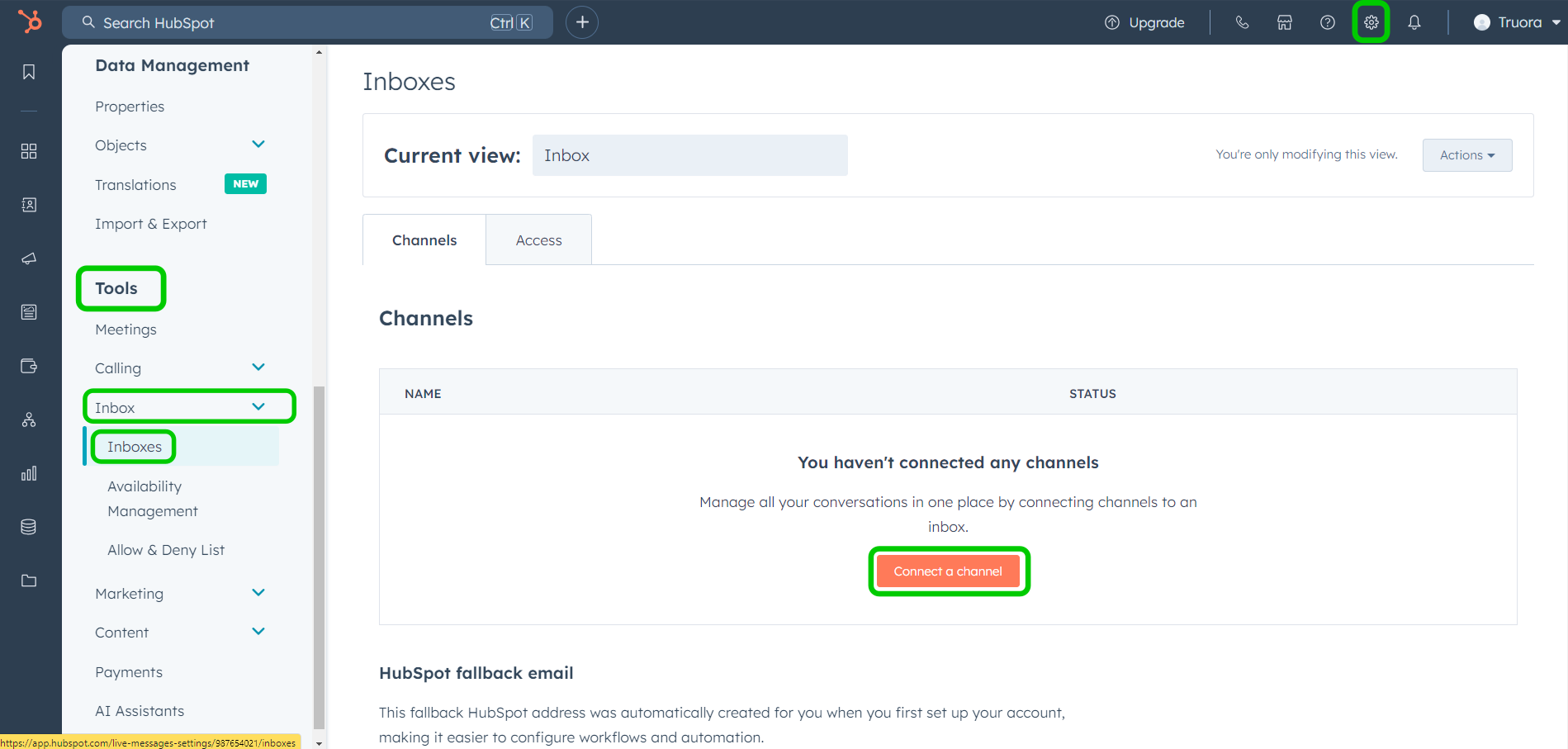This screenshot has height=749, width=1568.
Task: Expand the Content settings submenu
Action: [258, 632]
